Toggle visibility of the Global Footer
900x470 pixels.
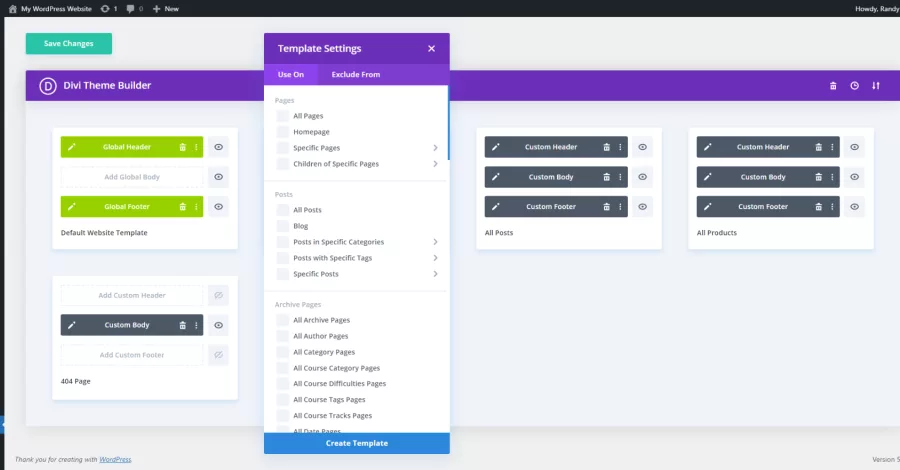[219, 207]
